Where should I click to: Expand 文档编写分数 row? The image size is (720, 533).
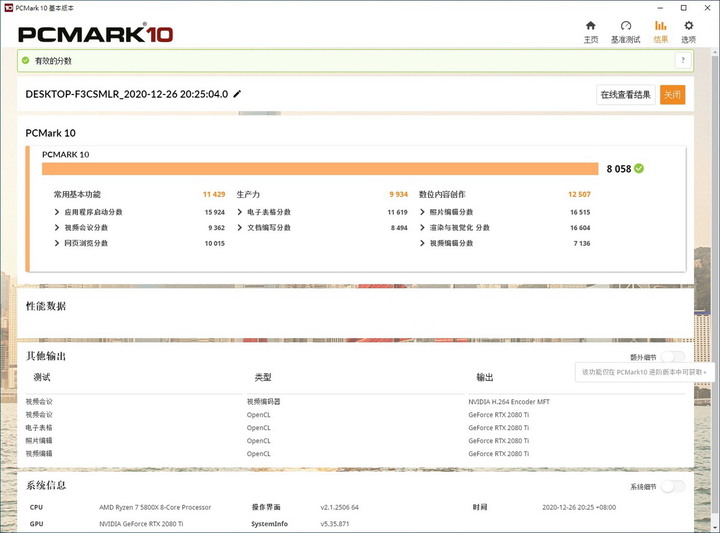coord(240,228)
